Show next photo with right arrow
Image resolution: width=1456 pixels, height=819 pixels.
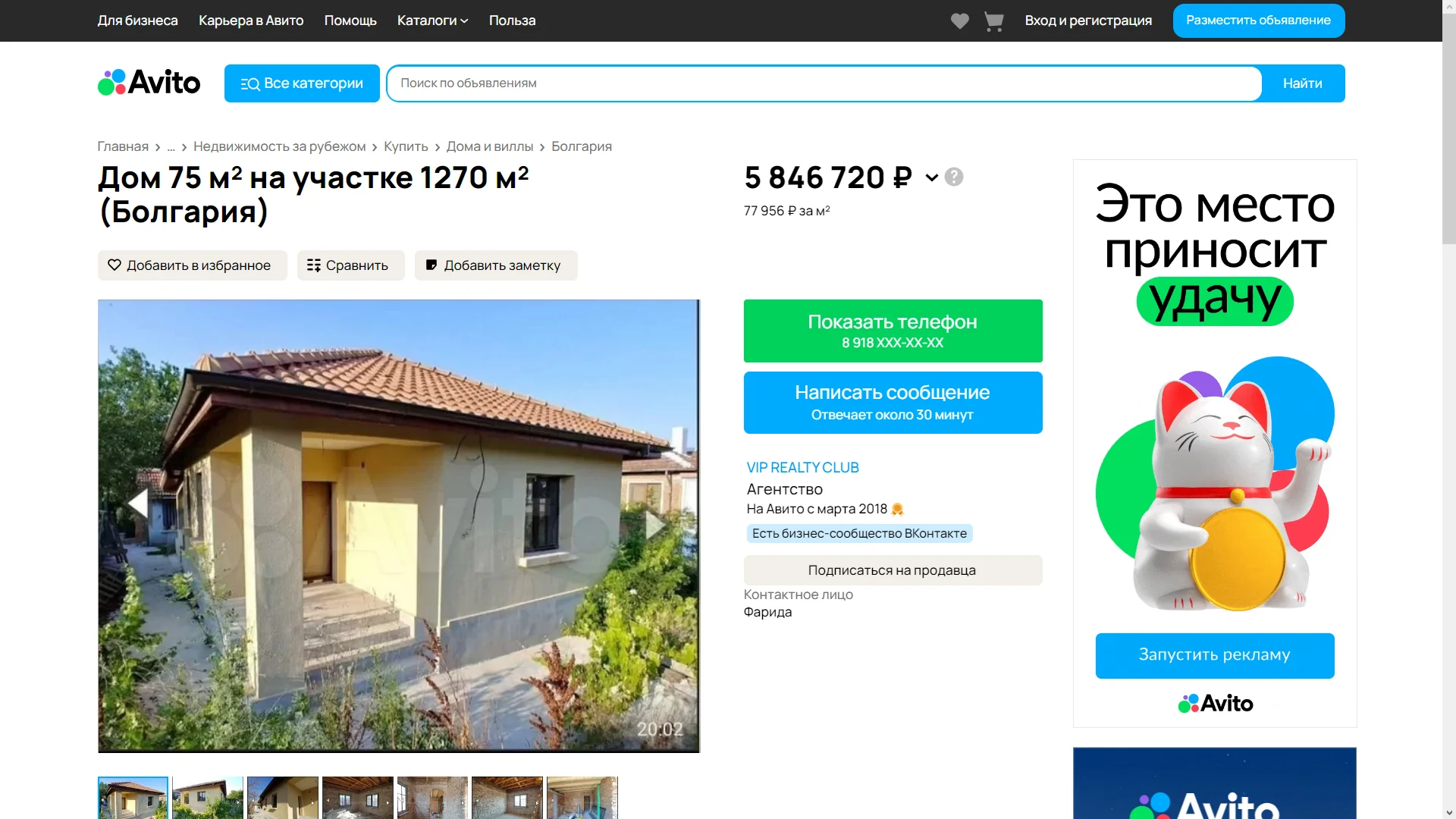point(657,525)
